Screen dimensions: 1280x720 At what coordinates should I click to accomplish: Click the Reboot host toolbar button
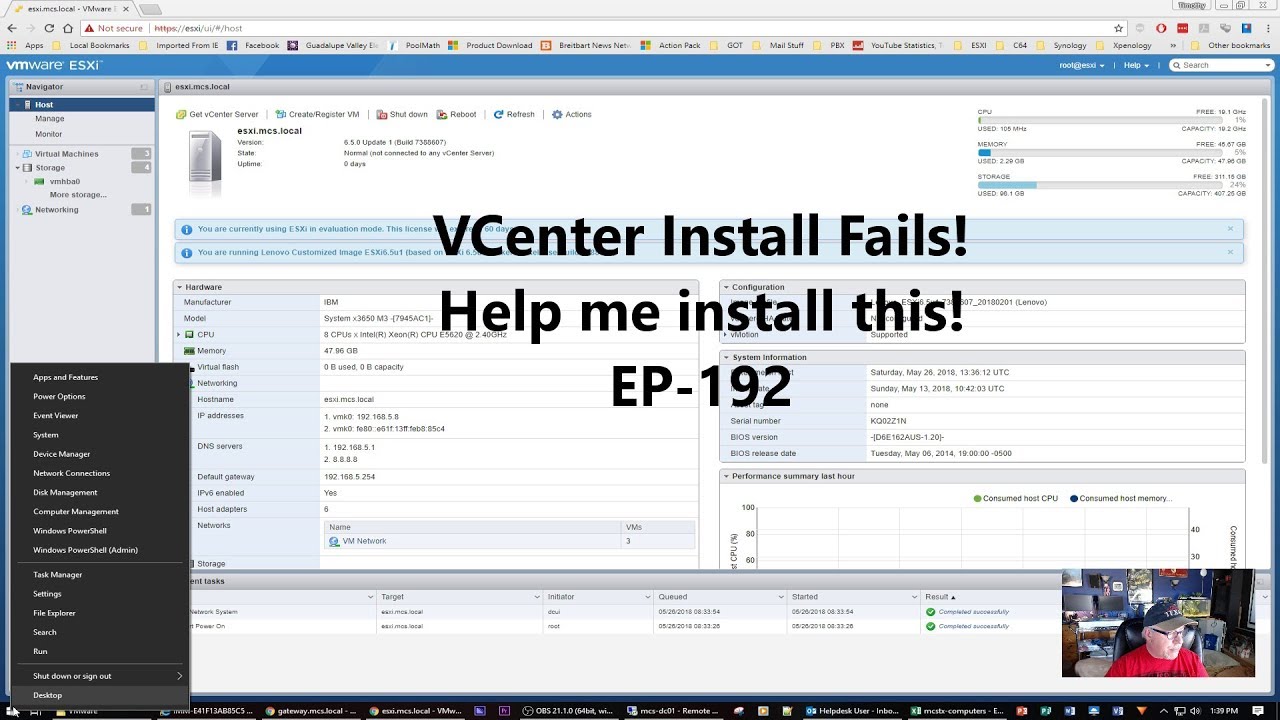pyautogui.click(x=457, y=115)
